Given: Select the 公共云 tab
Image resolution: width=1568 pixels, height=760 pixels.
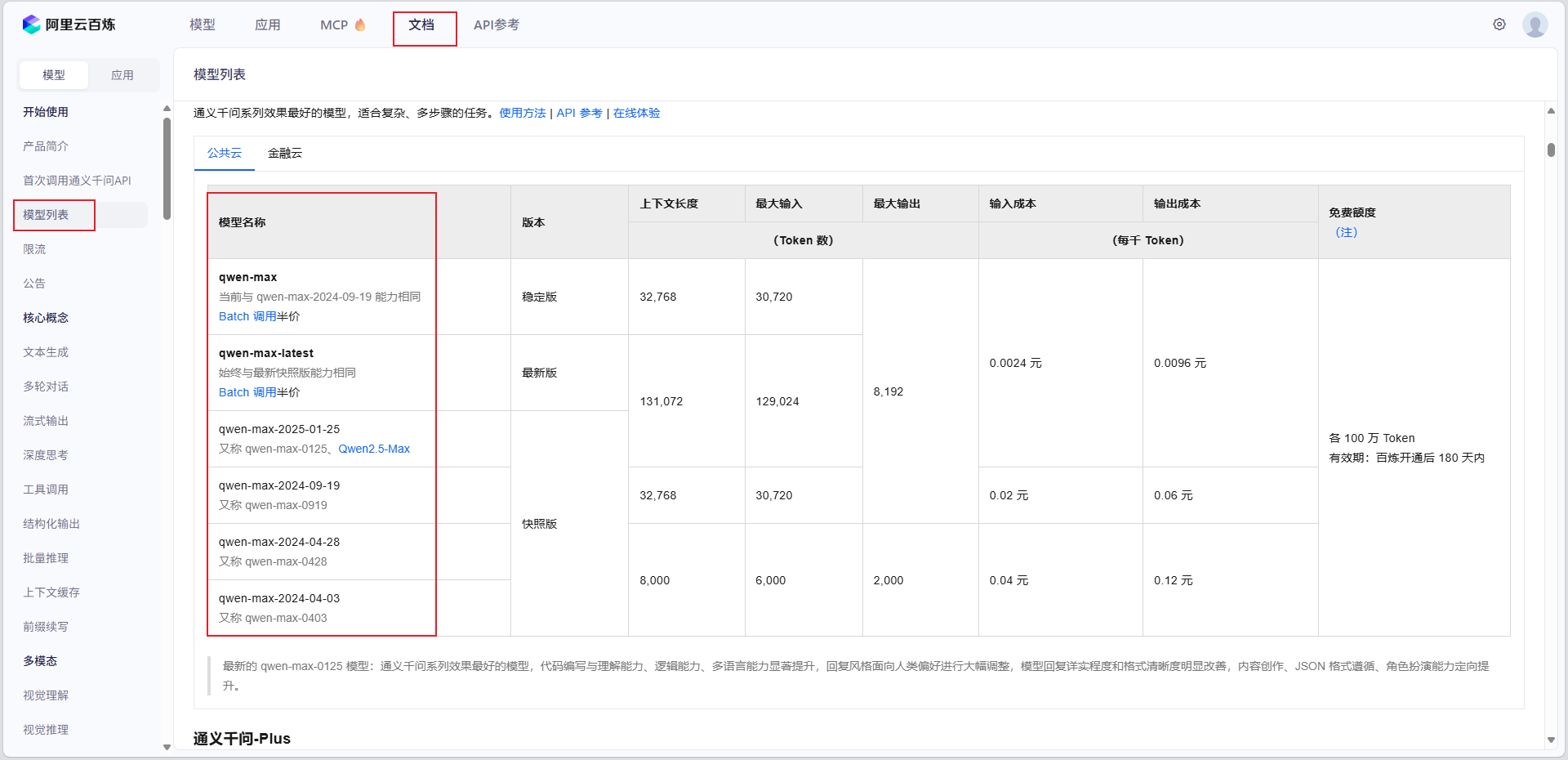Looking at the screenshot, I should pos(224,153).
